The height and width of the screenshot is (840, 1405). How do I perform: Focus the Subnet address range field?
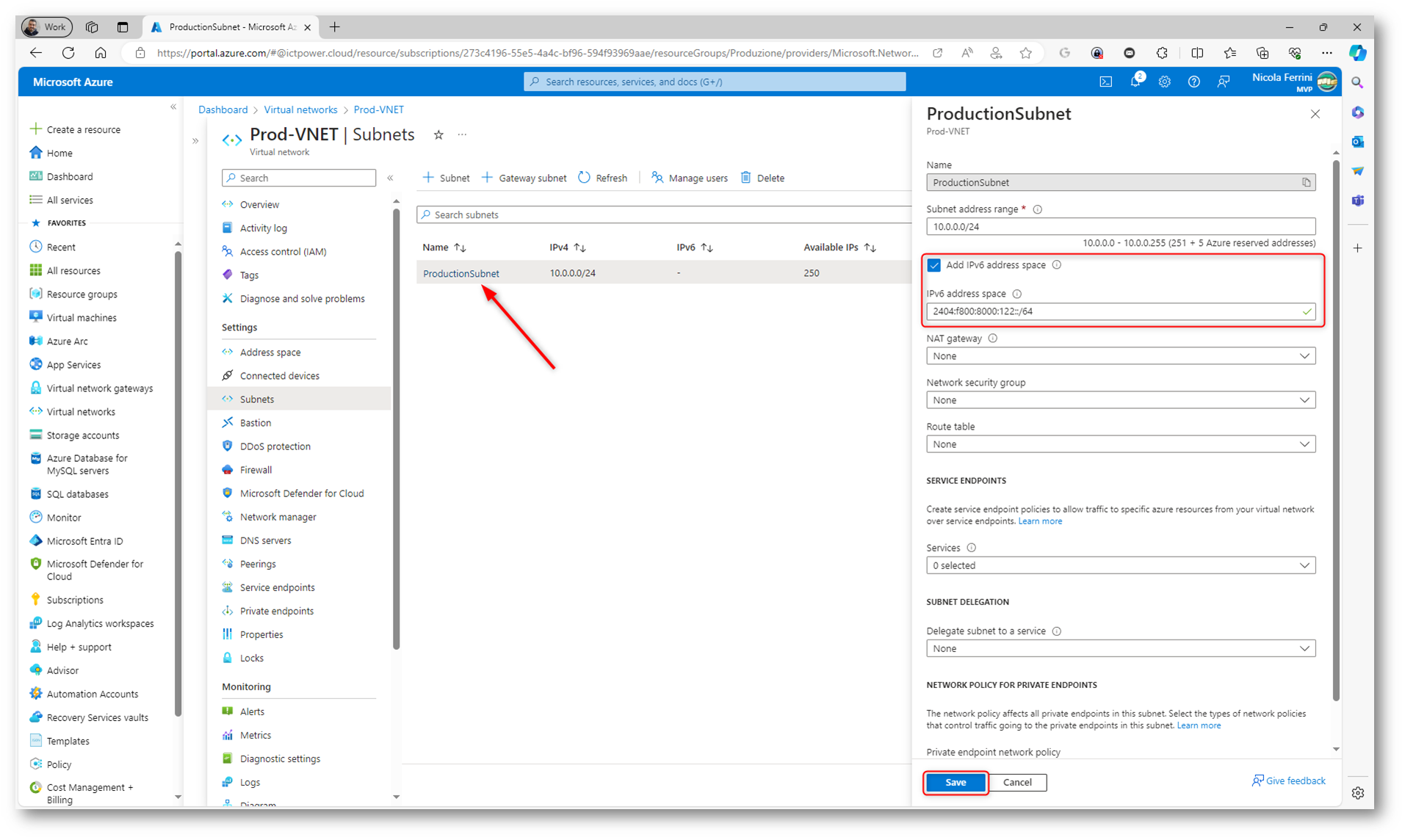pos(1121,227)
